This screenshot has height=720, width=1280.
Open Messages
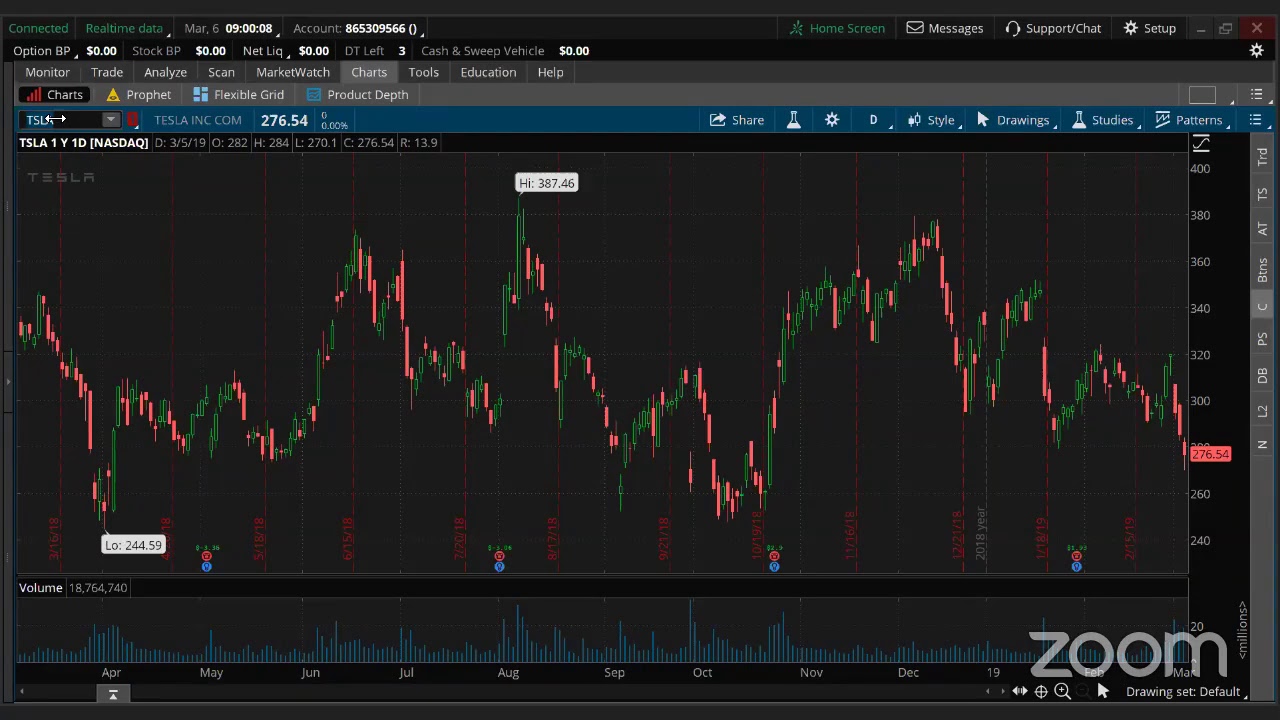[945, 28]
